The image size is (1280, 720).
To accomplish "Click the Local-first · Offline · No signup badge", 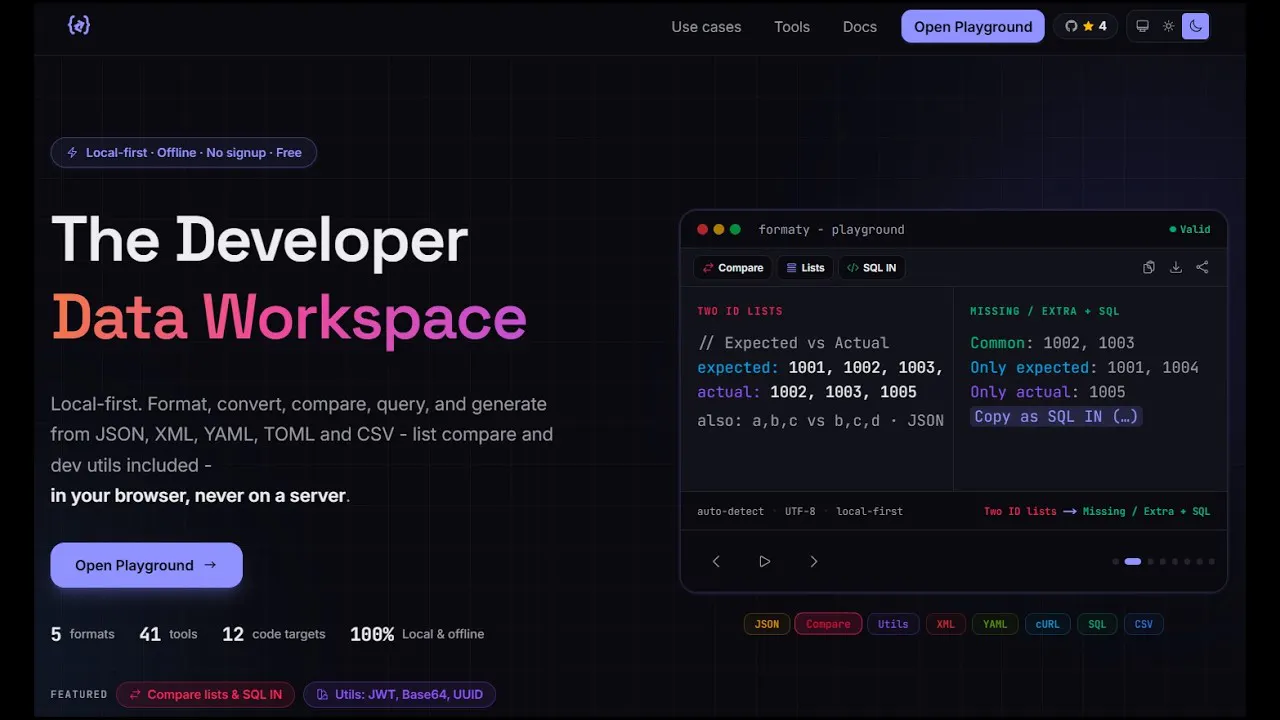I will point(184,152).
